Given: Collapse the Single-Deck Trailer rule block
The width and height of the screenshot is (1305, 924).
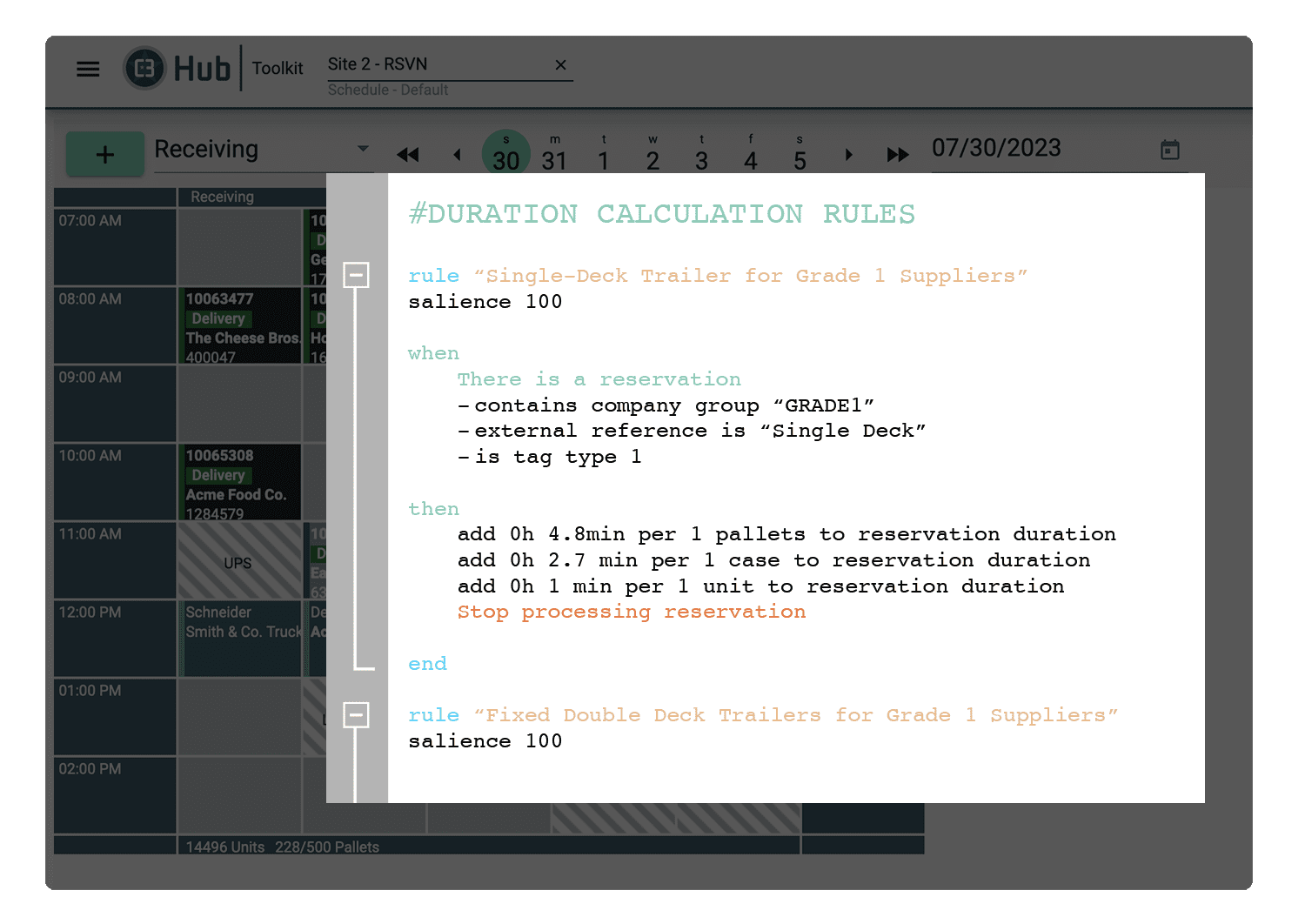Looking at the screenshot, I should tap(356, 275).
